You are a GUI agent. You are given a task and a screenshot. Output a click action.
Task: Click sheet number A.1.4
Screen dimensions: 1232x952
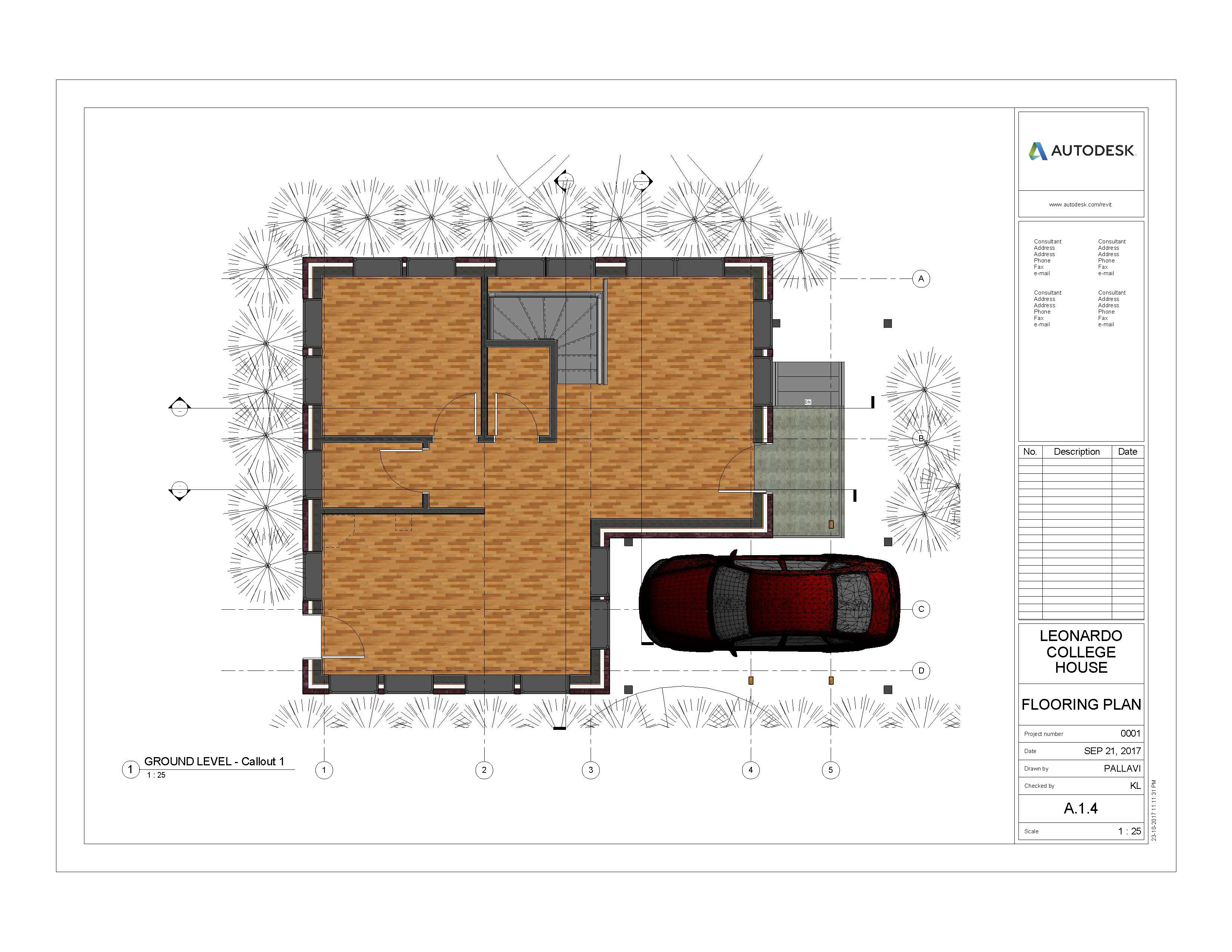pyautogui.click(x=1080, y=808)
